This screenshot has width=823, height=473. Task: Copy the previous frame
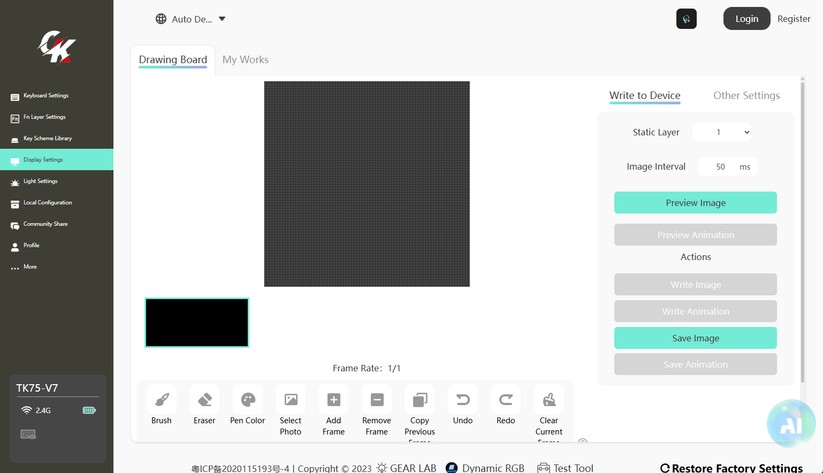pos(420,401)
